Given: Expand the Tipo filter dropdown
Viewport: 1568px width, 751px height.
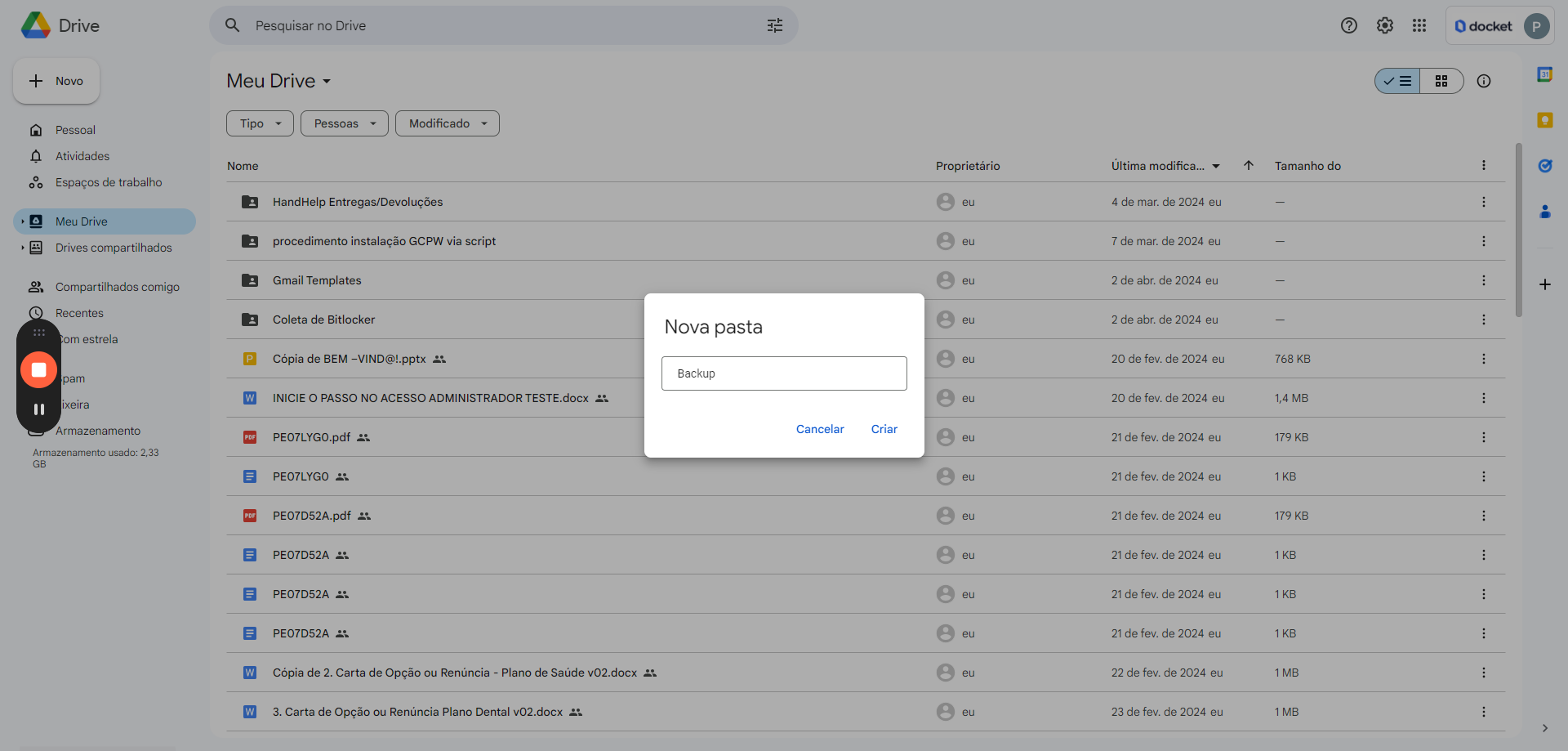Looking at the screenshot, I should click(260, 123).
